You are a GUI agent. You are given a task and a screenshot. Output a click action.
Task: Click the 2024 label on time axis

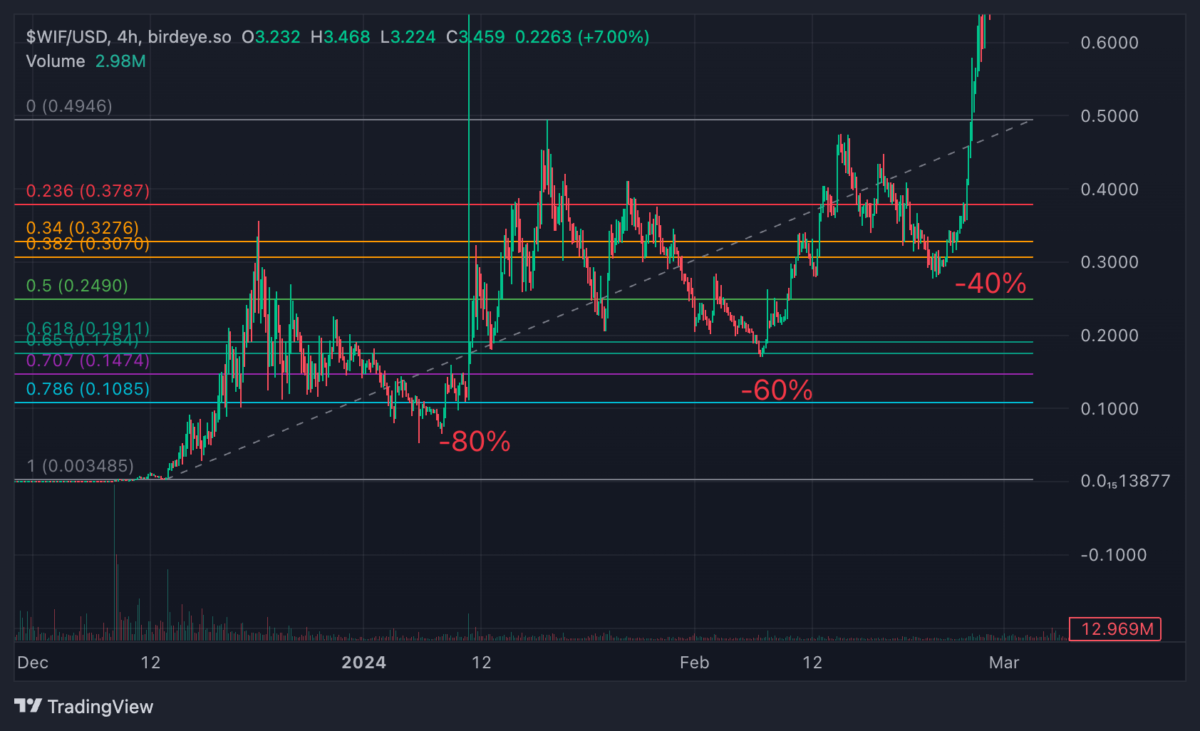pyautogui.click(x=365, y=662)
